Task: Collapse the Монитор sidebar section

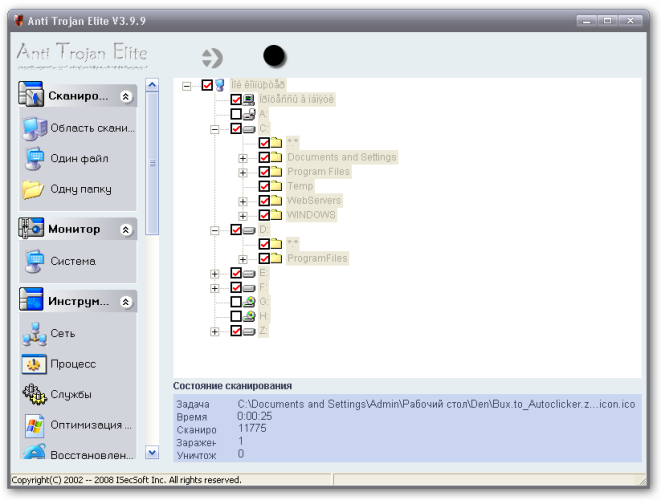Action: (125, 230)
